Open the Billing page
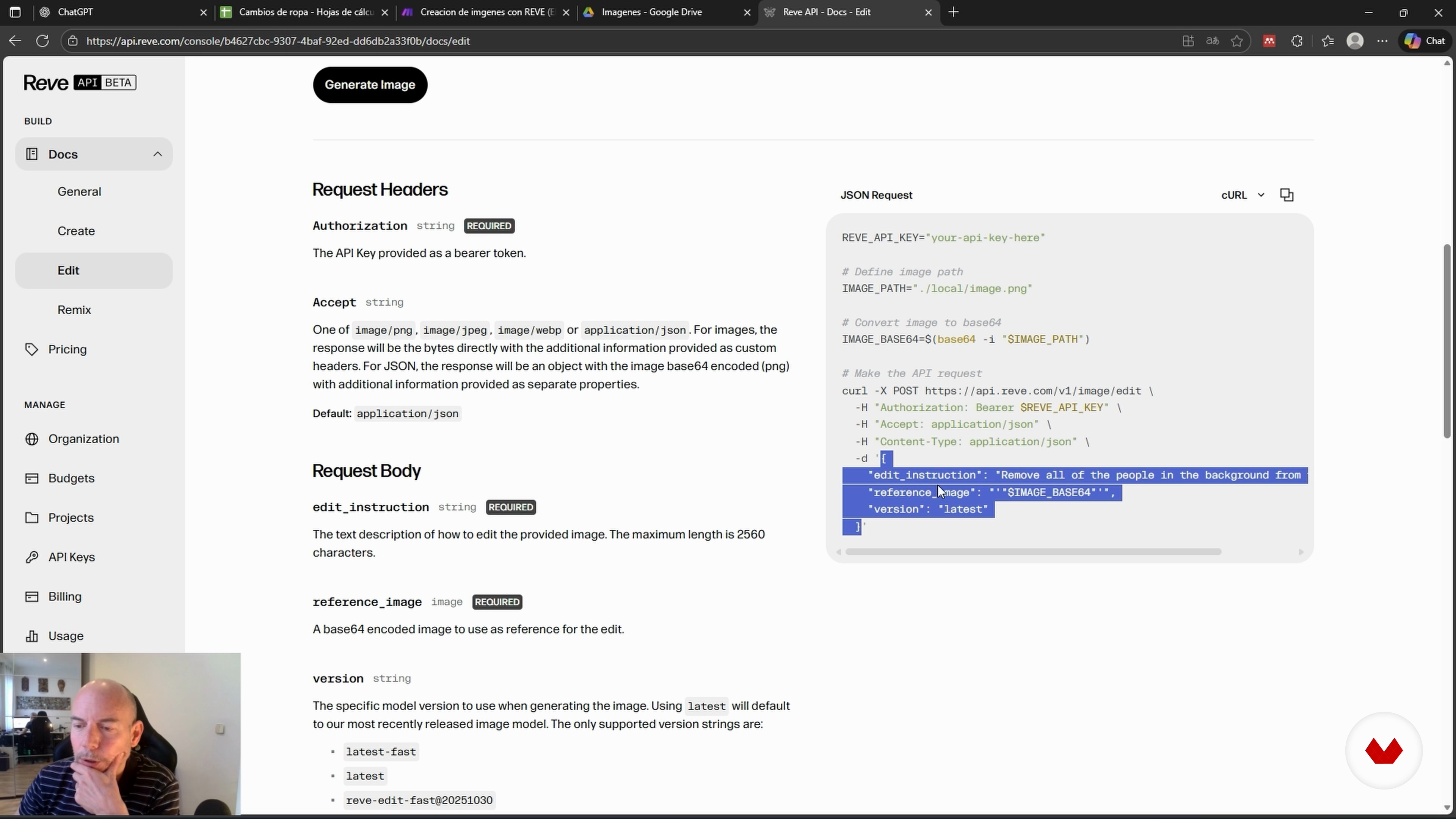This screenshot has width=1456, height=819. pyautogui.click(x=65, y=597)
